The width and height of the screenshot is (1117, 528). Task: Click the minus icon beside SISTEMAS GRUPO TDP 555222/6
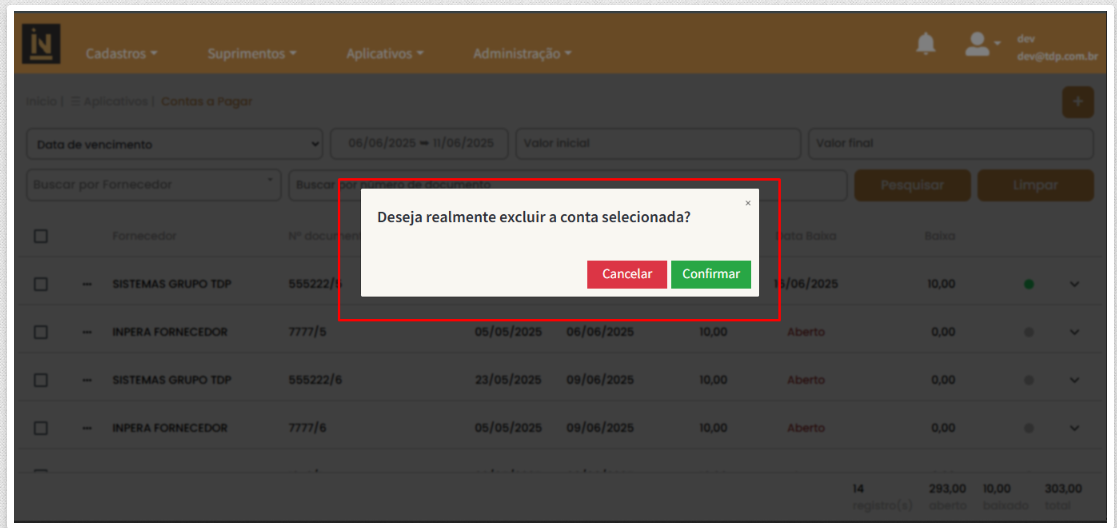click(88, 380)
